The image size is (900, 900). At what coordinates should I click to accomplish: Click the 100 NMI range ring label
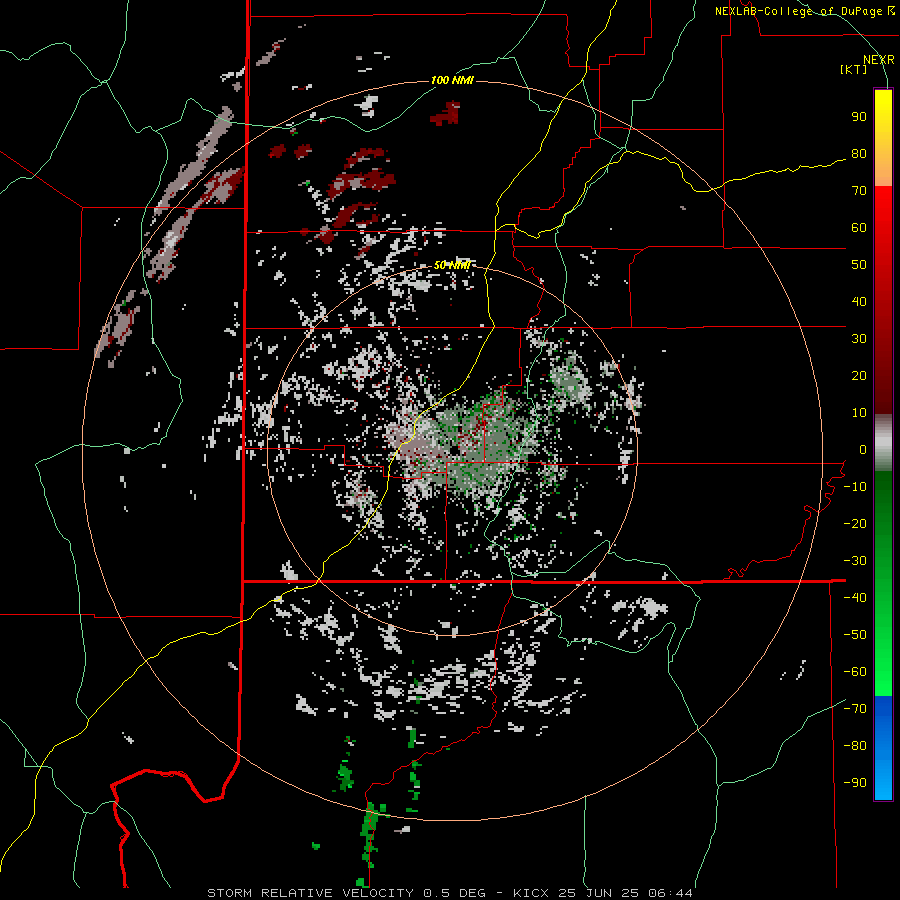[x=452, y=80]
